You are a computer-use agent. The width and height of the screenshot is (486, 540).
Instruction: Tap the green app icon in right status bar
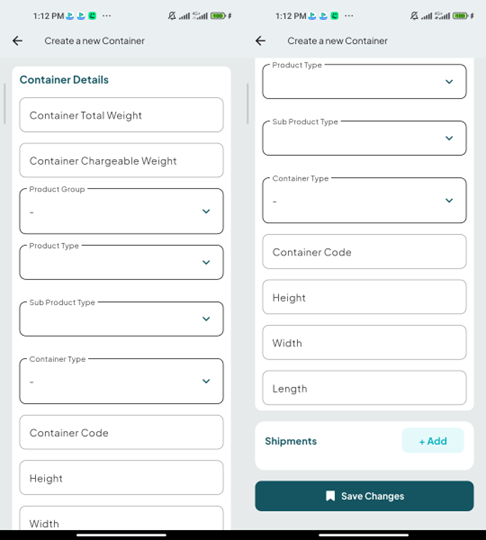click(x=334, y=16)
